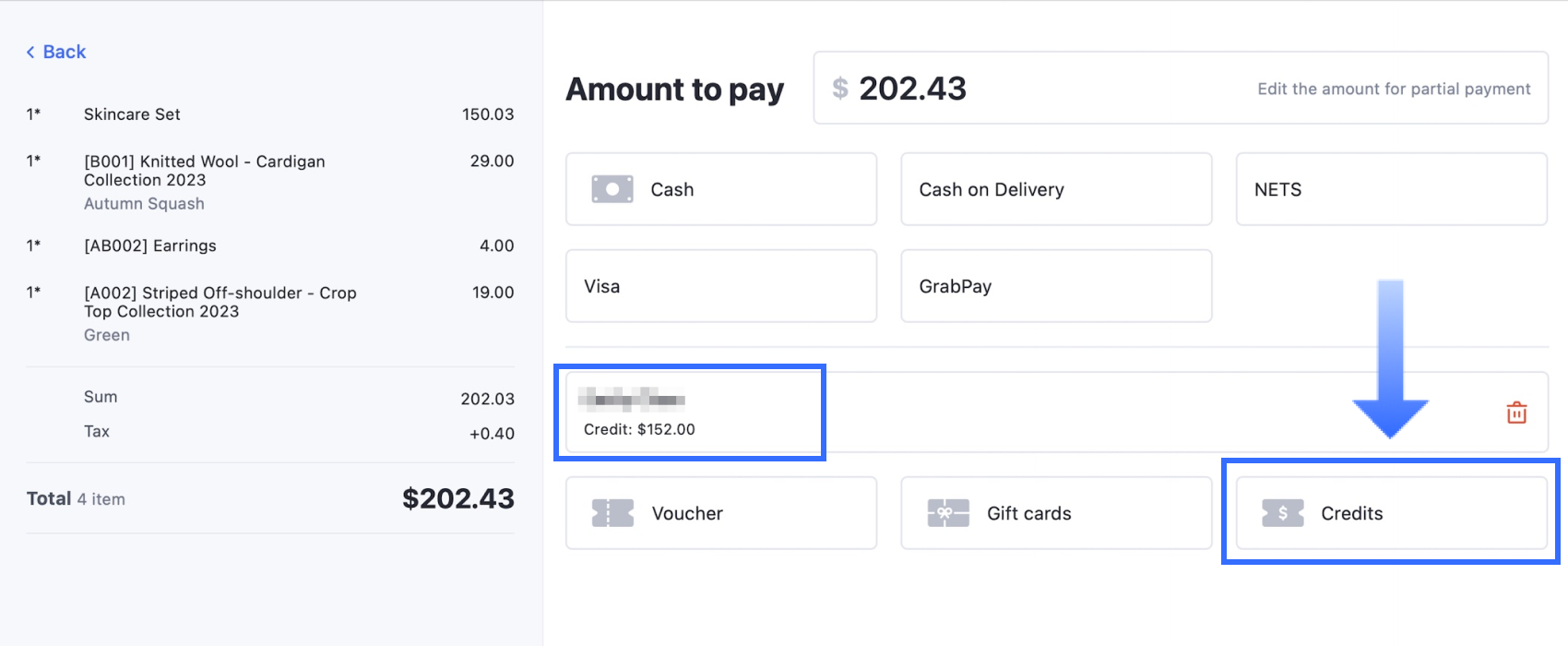
Task: Select Cash payment method
Action: (x=720, y=189)
